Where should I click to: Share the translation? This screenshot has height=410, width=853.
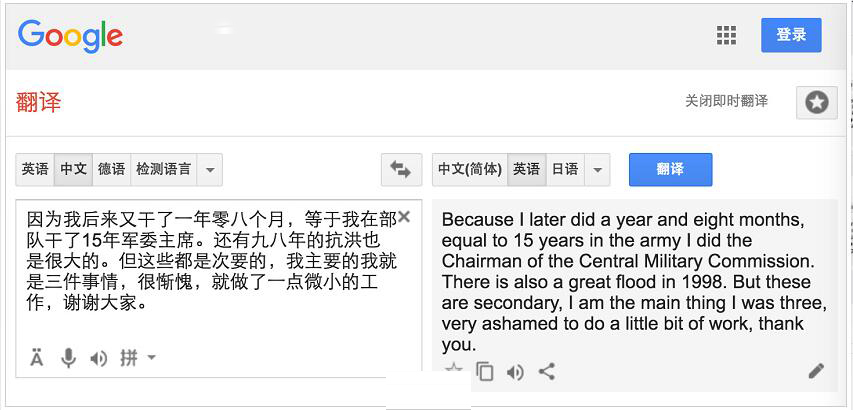click(x=547, y=372)
